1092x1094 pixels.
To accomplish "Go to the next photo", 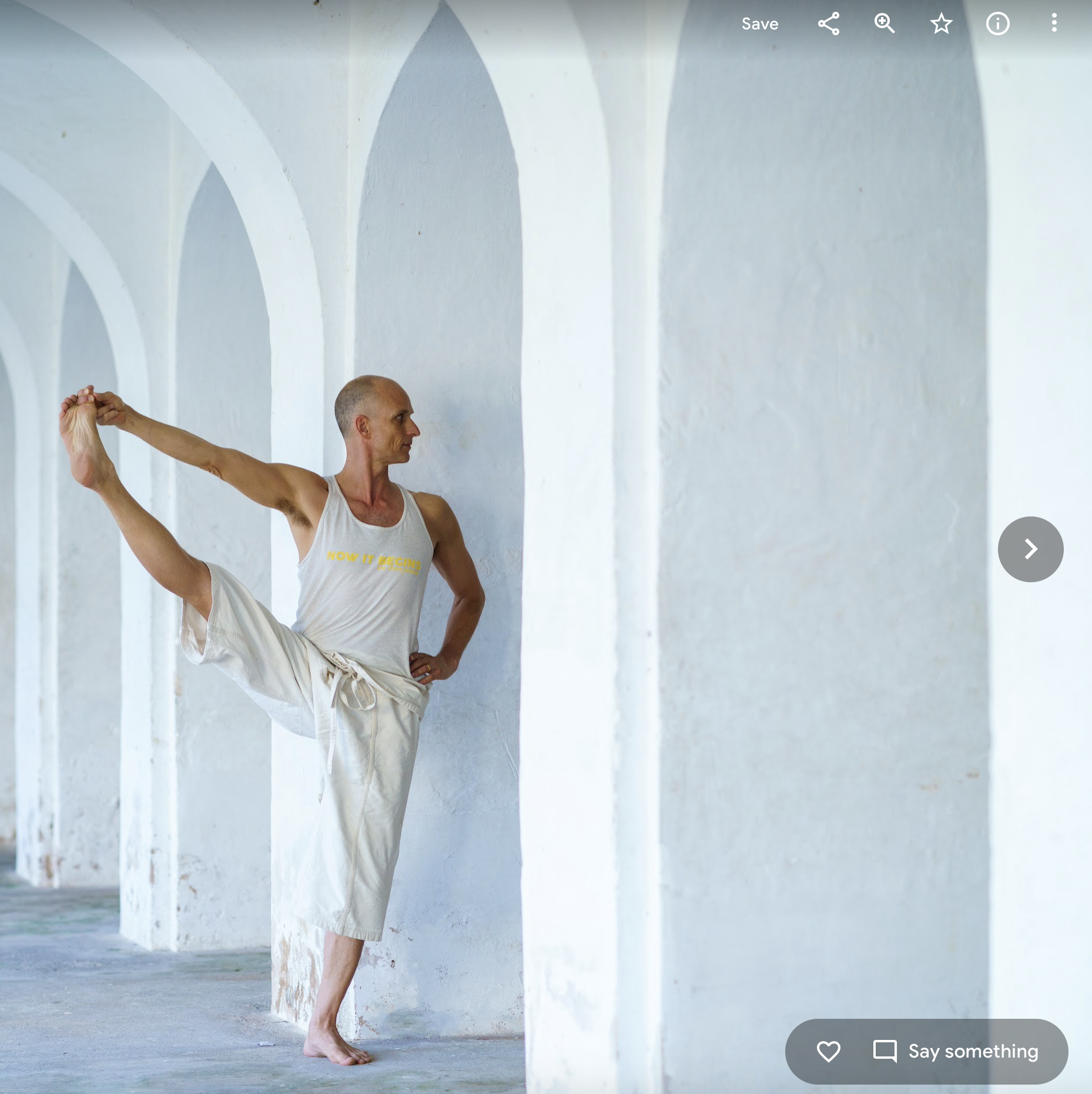I will pos(1030,549).
